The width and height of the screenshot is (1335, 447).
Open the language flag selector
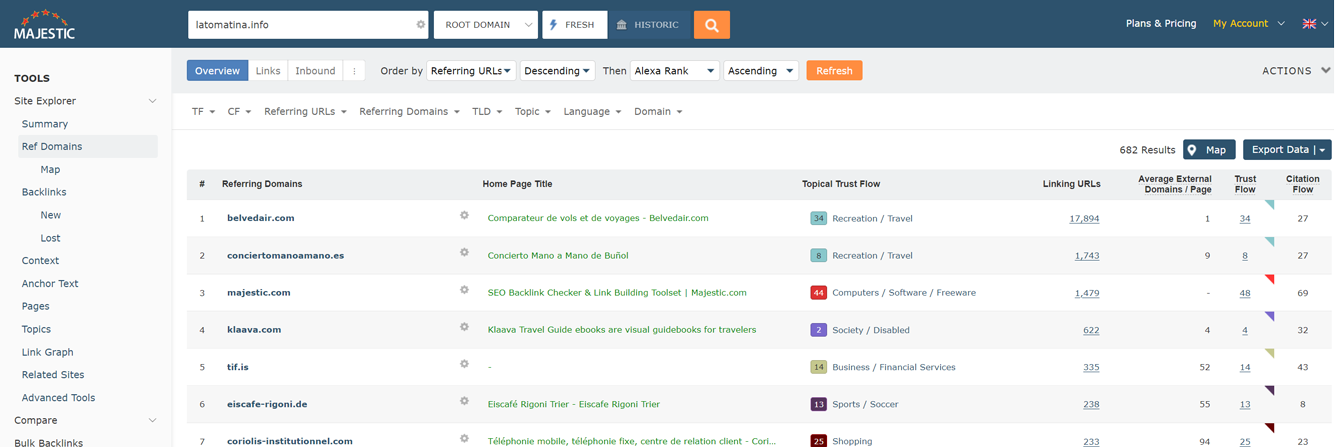click(1314, 24)
